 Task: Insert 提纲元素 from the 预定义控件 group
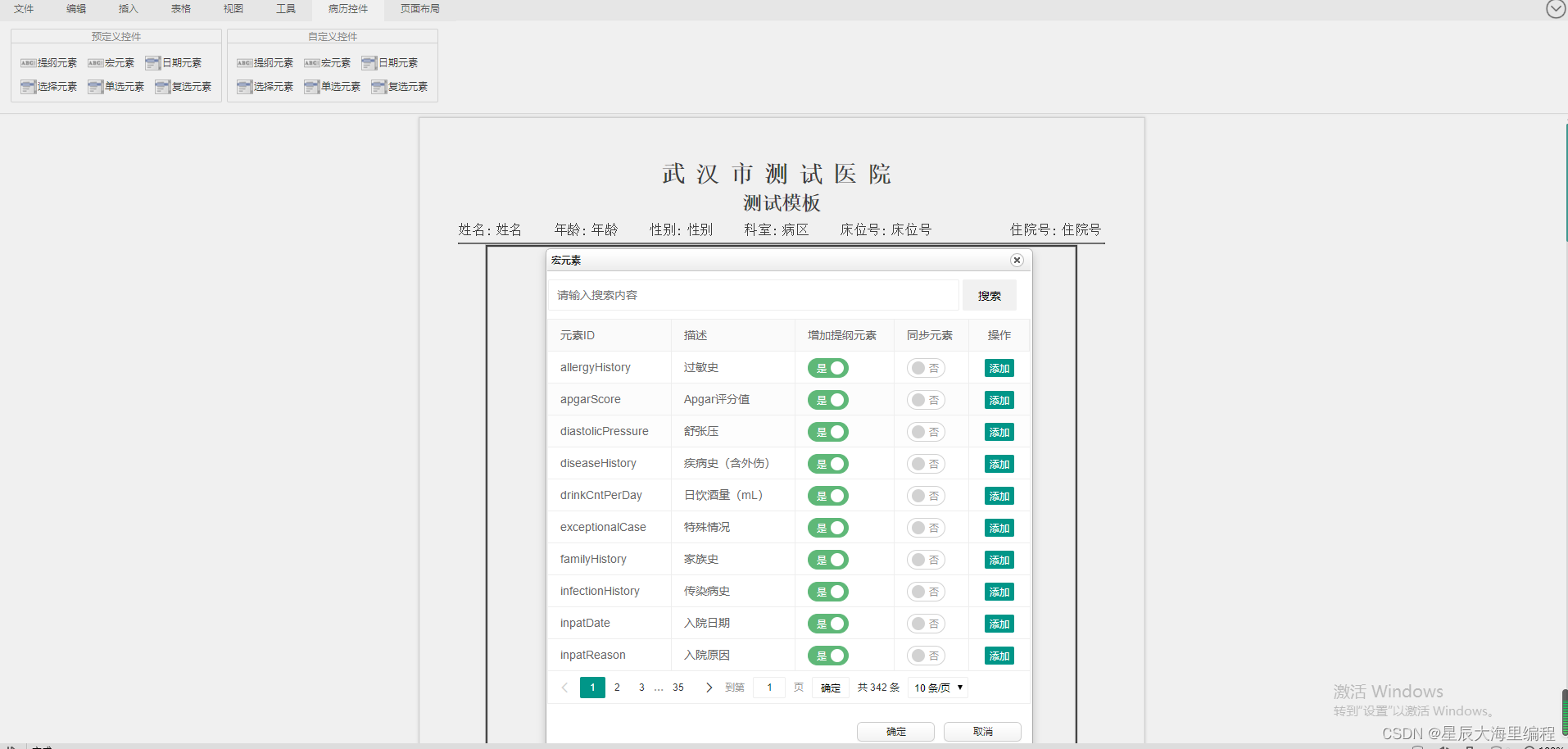(48, 63)
